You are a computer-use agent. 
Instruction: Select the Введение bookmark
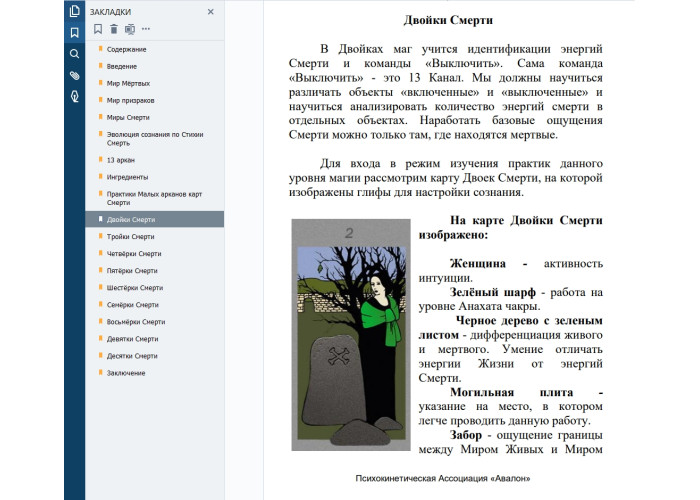click(124, 66)
